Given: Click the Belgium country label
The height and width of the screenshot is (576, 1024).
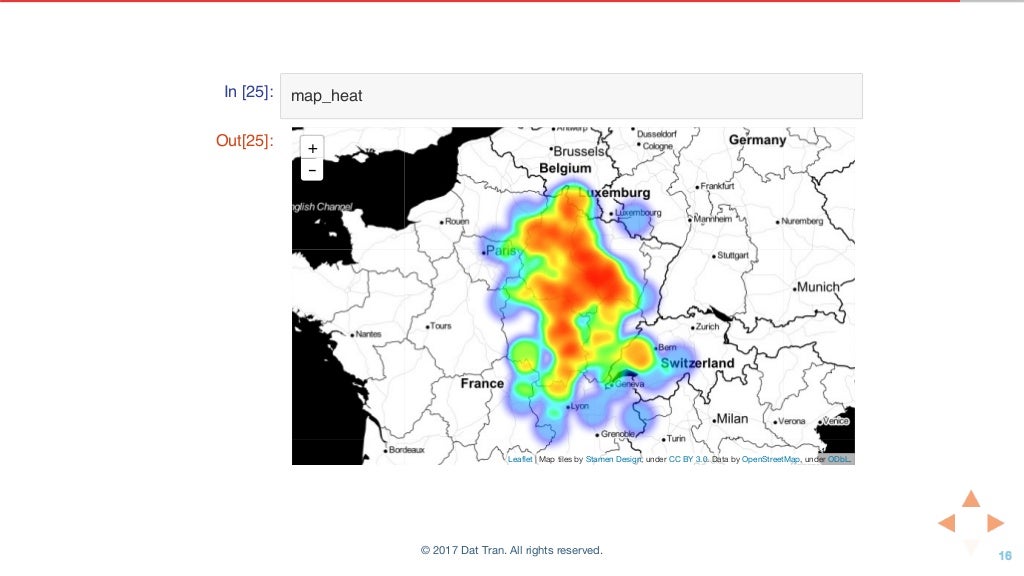Looking at the screenshot, I should tap(565, 168).
